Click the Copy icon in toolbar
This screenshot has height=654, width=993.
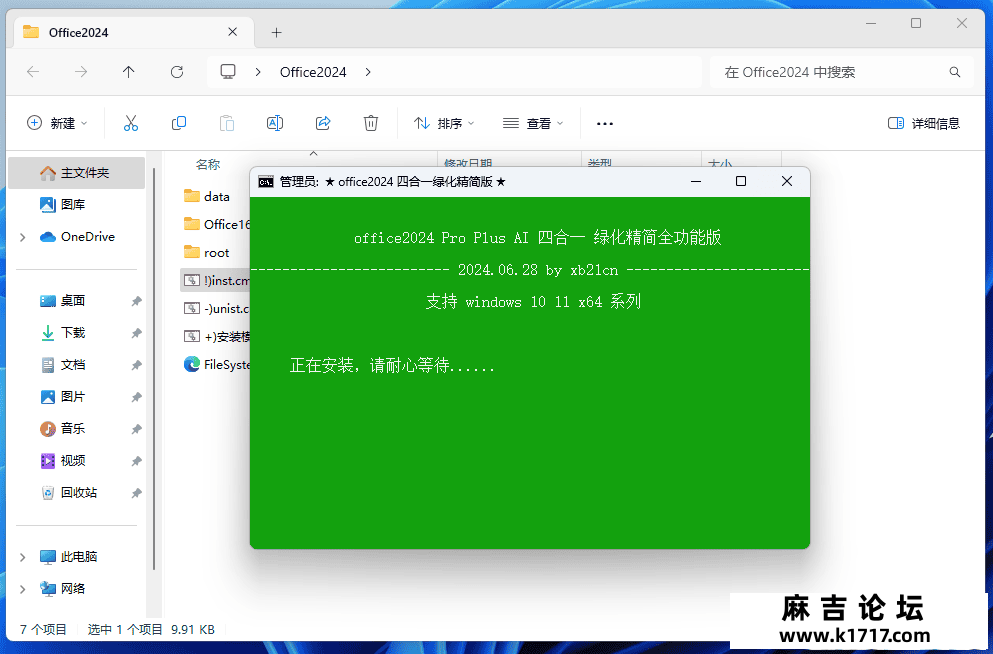pos(179,123)
